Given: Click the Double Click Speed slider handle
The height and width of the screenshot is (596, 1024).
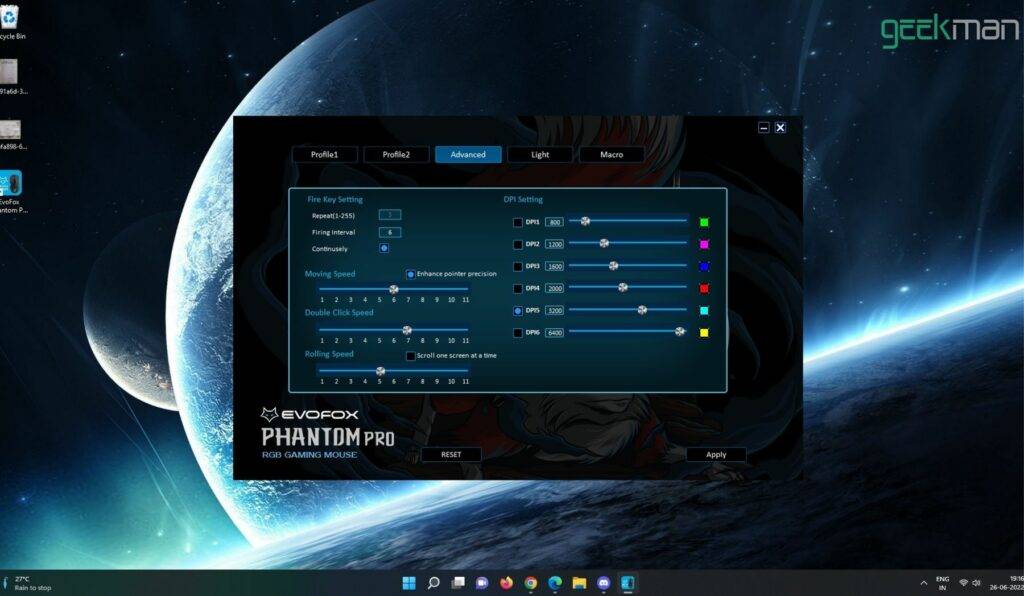Looking at the screenshot, I should [x=407, y=330].
